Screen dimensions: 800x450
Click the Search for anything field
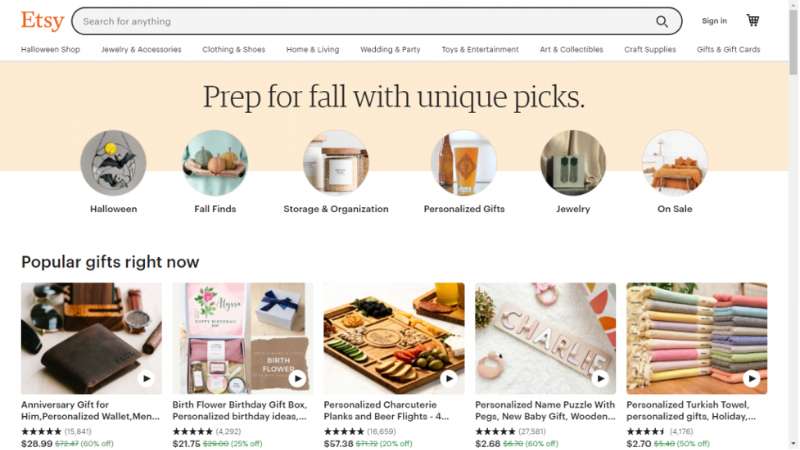[367, 21]
